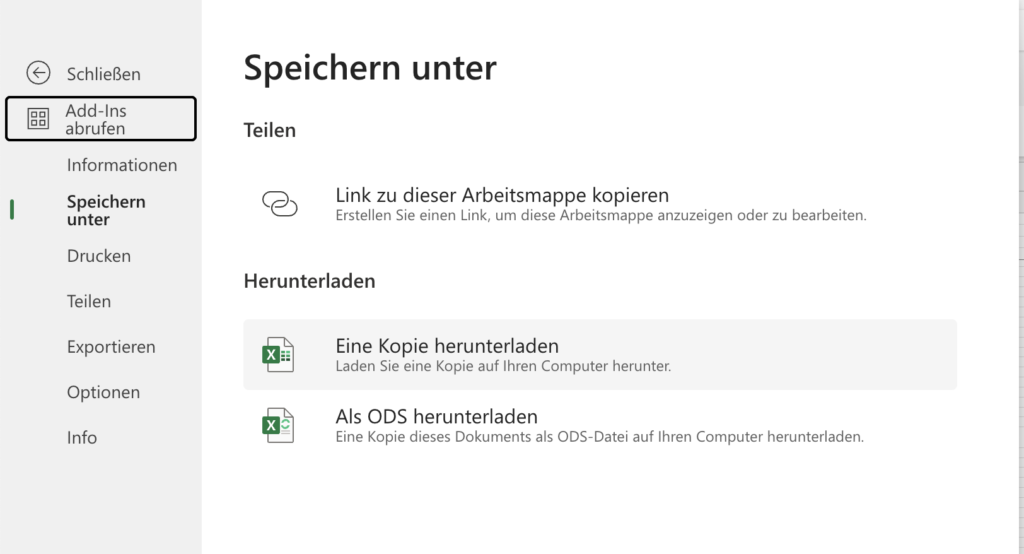Open the Informationen page
The image size is (1024, 554).
(x=122, y=165)
